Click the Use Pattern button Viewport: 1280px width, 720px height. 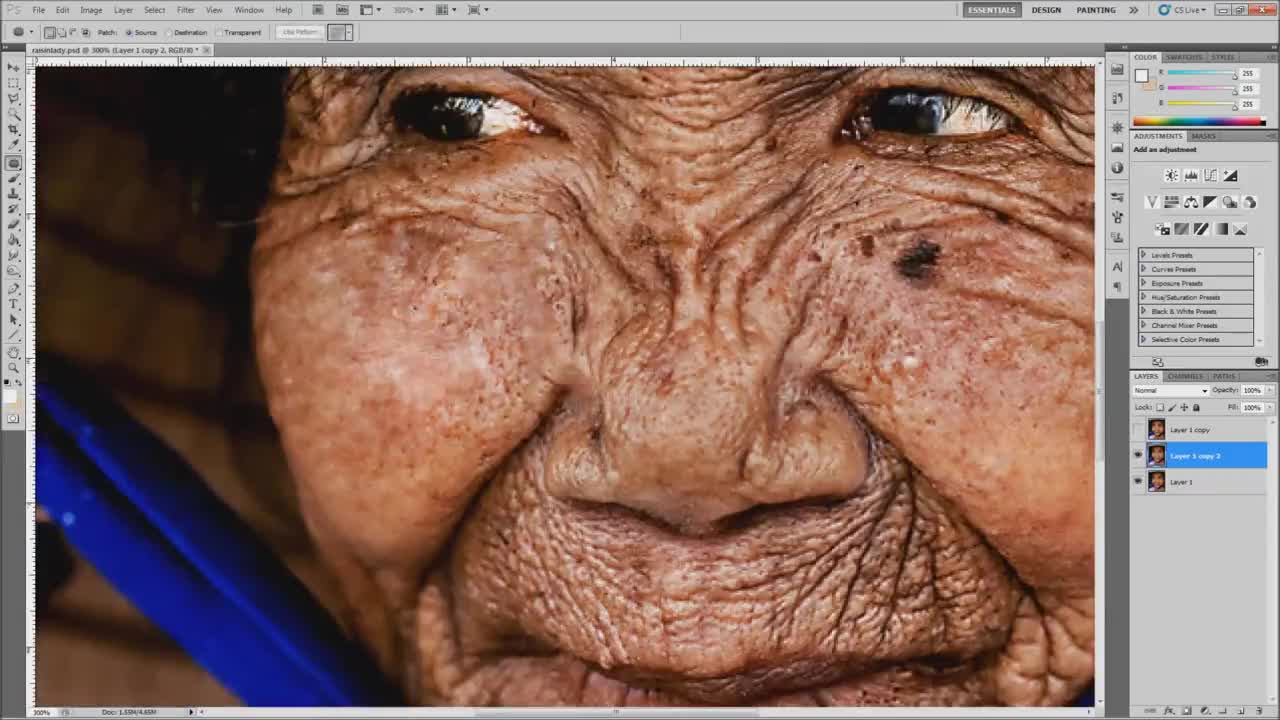coord(300,32)
